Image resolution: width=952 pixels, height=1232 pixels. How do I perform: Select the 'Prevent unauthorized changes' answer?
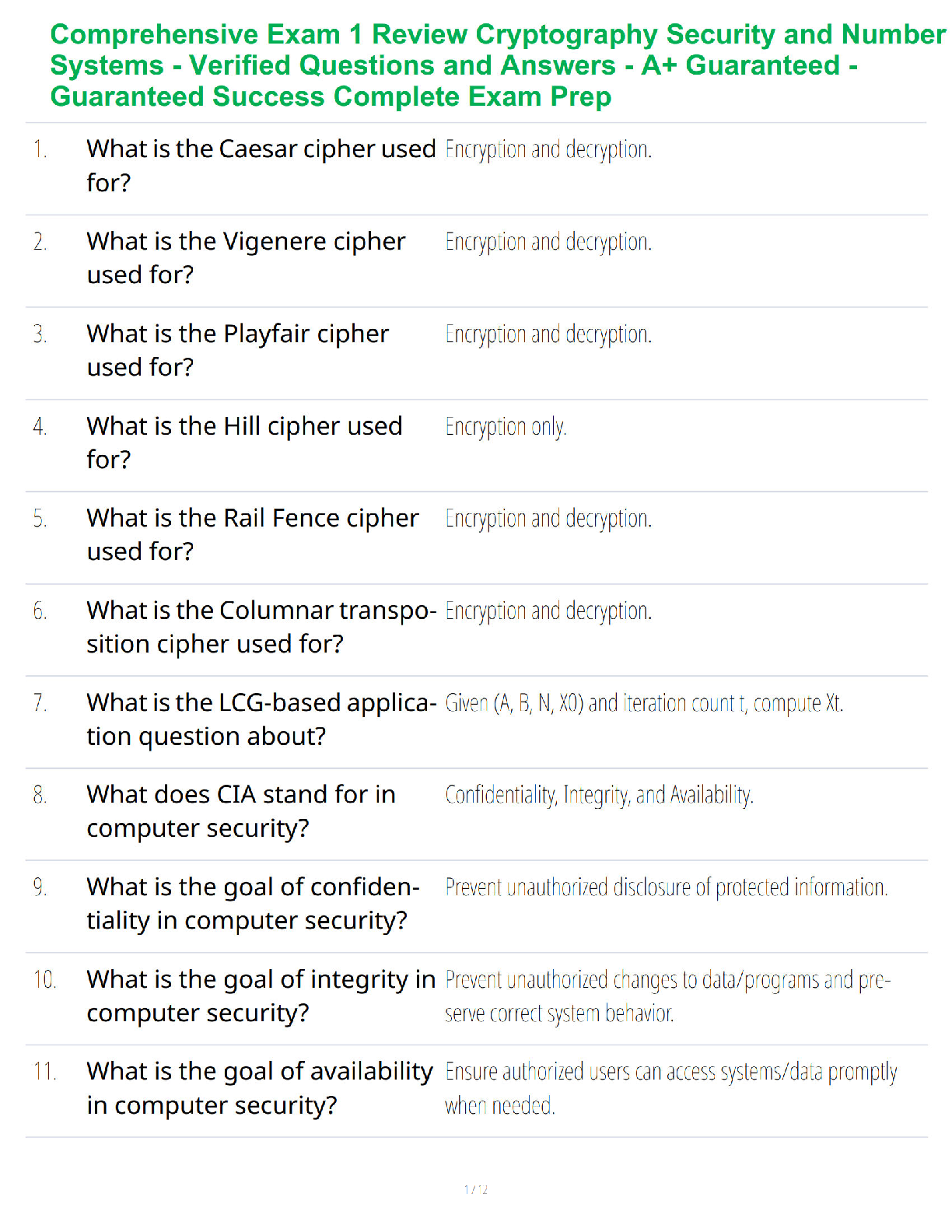pyautogui.click(x=668, y=996)
